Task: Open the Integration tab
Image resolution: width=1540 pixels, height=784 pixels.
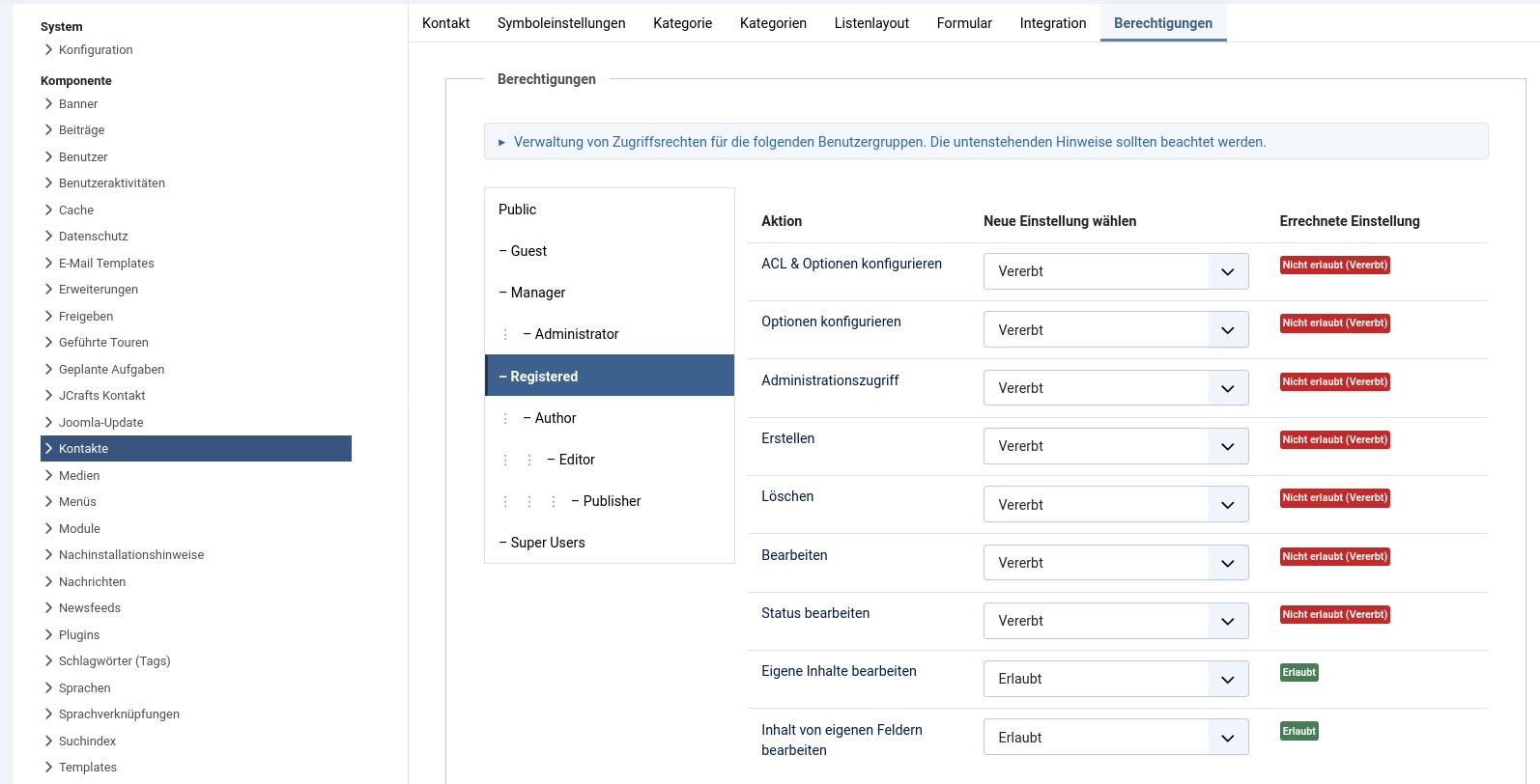Action: (1052, 23)
